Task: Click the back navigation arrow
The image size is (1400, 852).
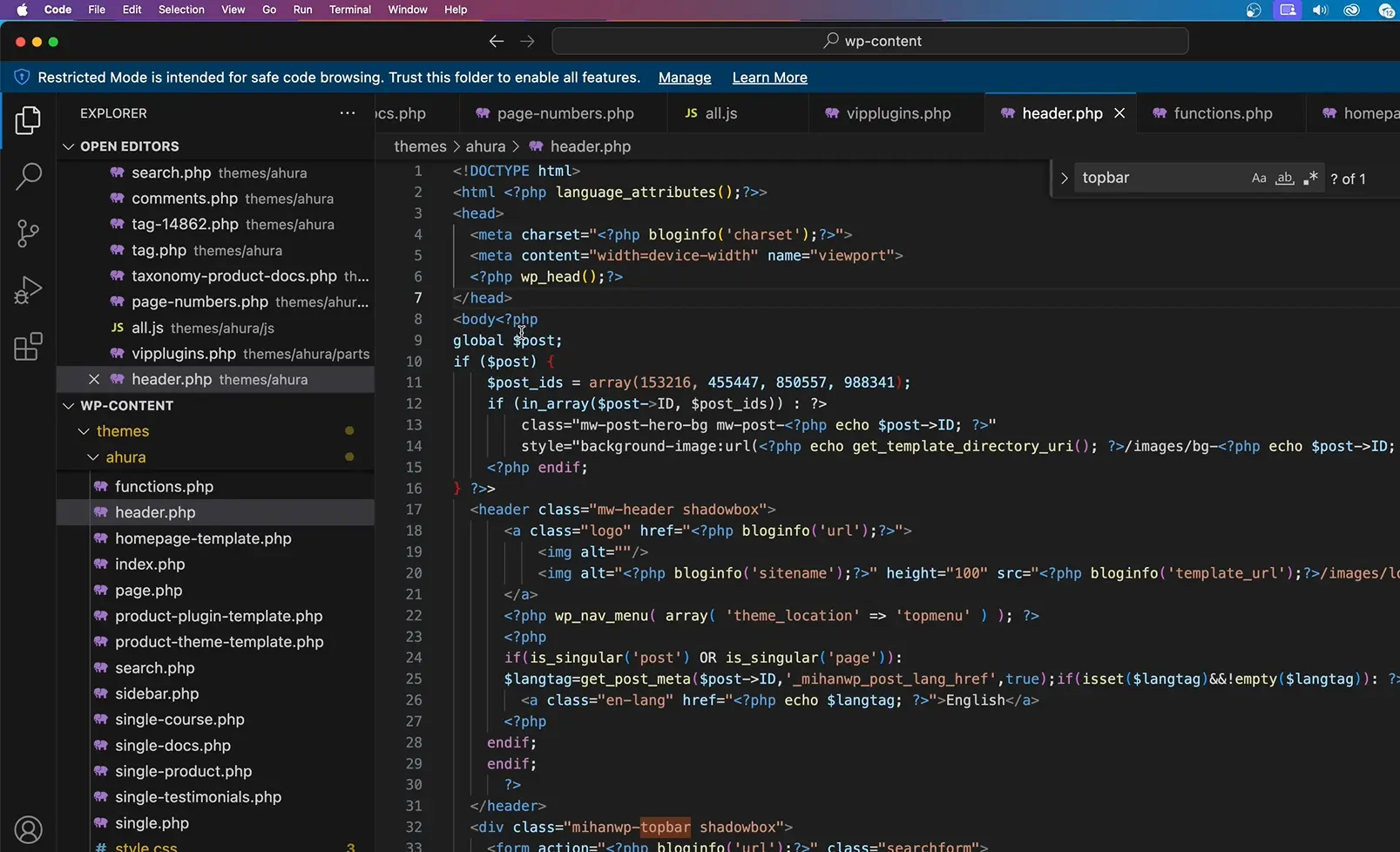Action: tap(496, 41)
